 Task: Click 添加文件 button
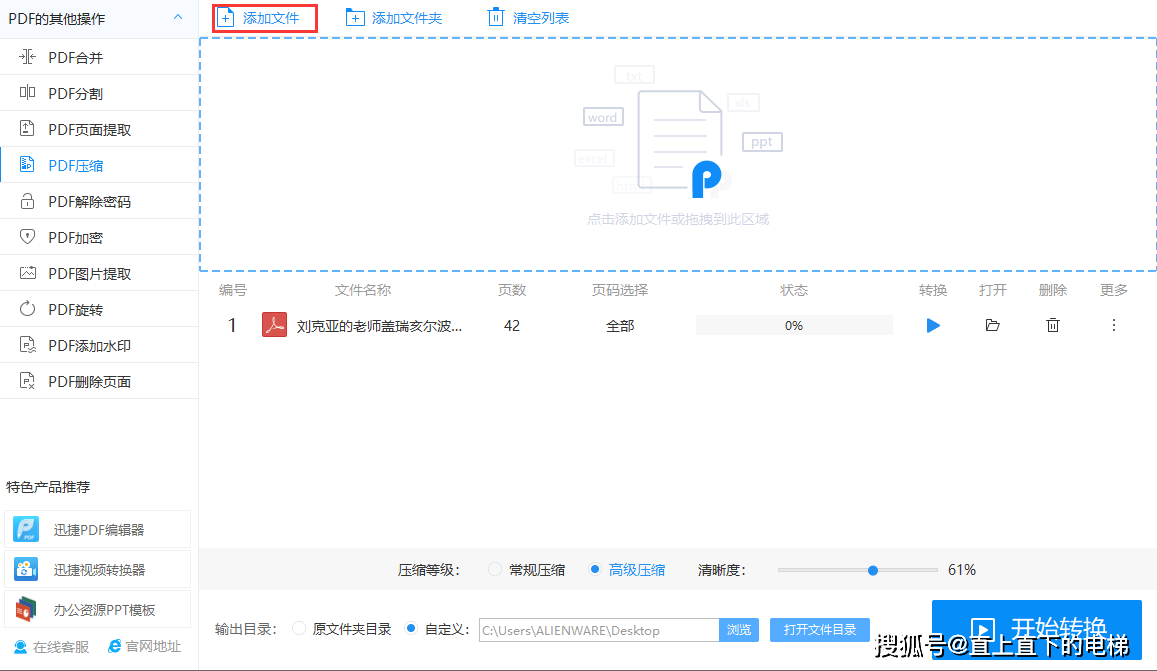click(265, 18)
